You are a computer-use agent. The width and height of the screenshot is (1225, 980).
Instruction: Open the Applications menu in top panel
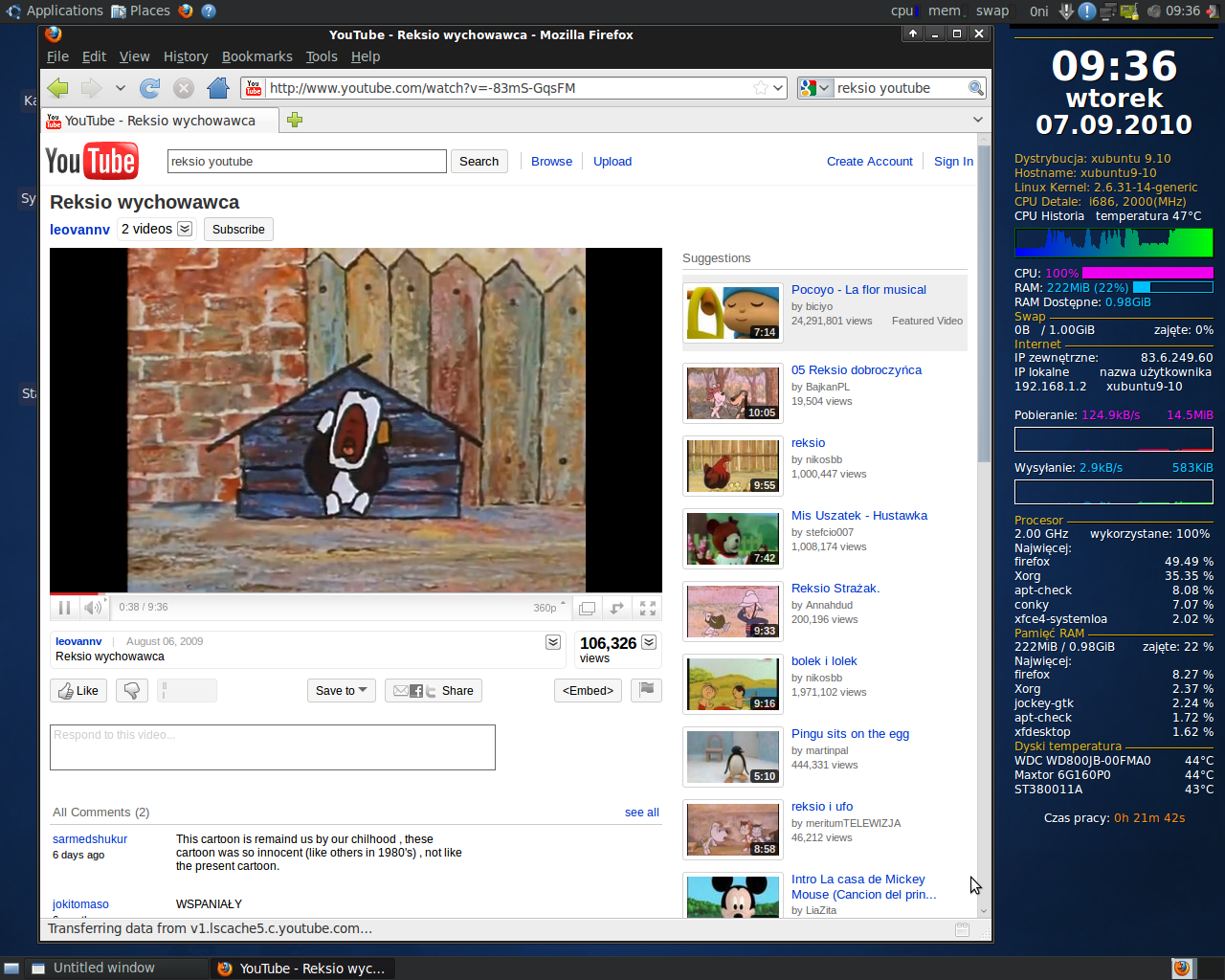tap(56, 11)
